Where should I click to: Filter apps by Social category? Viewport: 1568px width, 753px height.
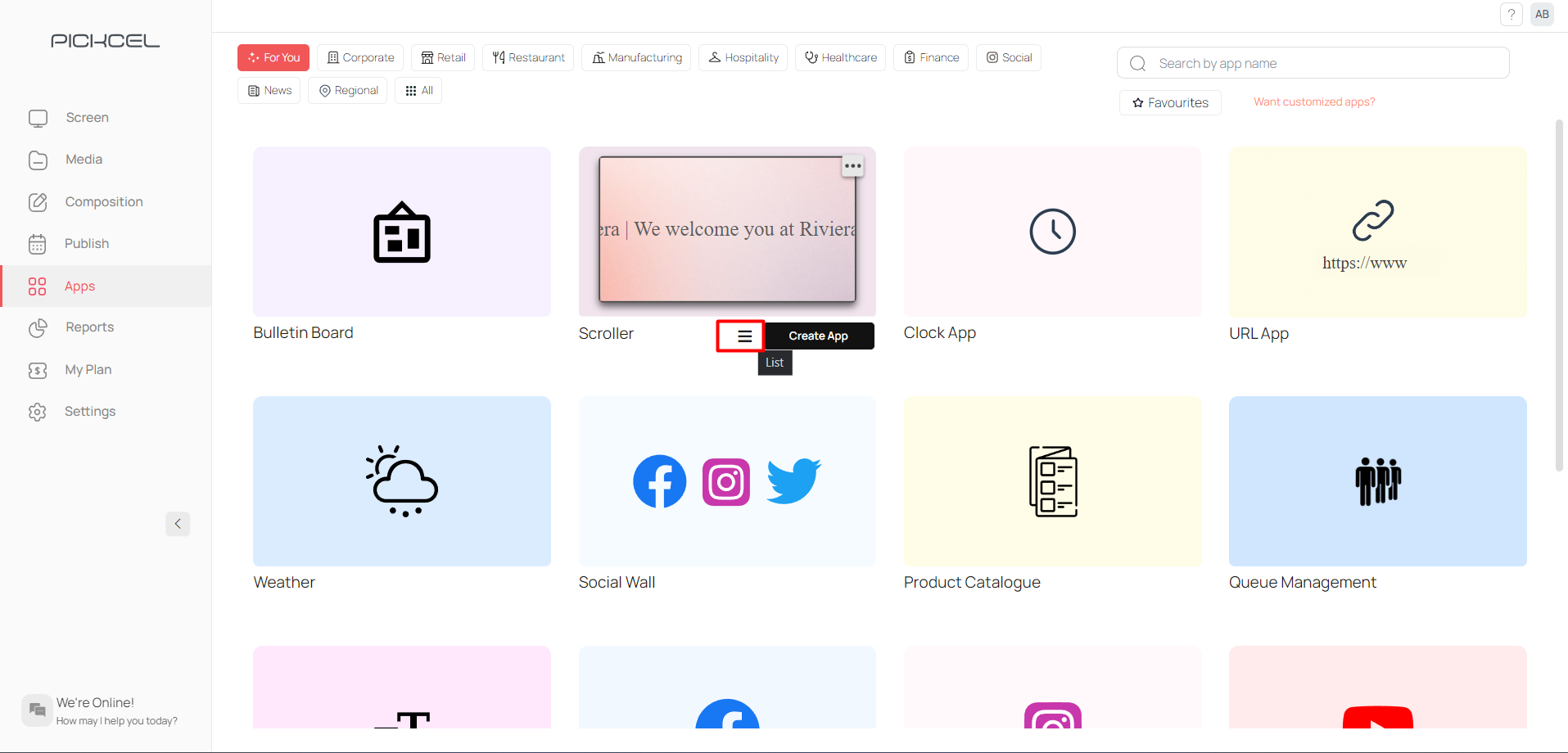(1009, 57)
